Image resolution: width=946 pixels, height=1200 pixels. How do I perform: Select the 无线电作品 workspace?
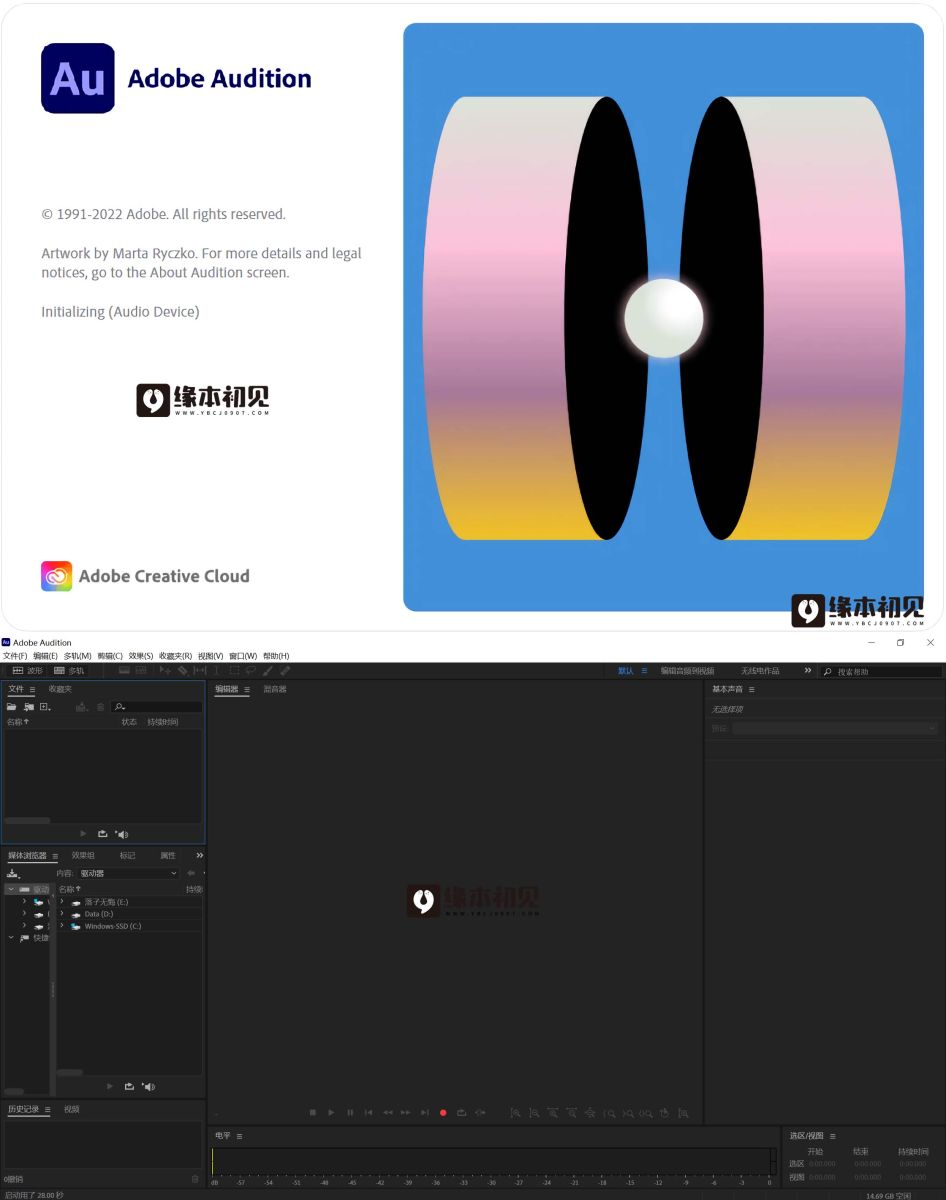pos(760,671)
